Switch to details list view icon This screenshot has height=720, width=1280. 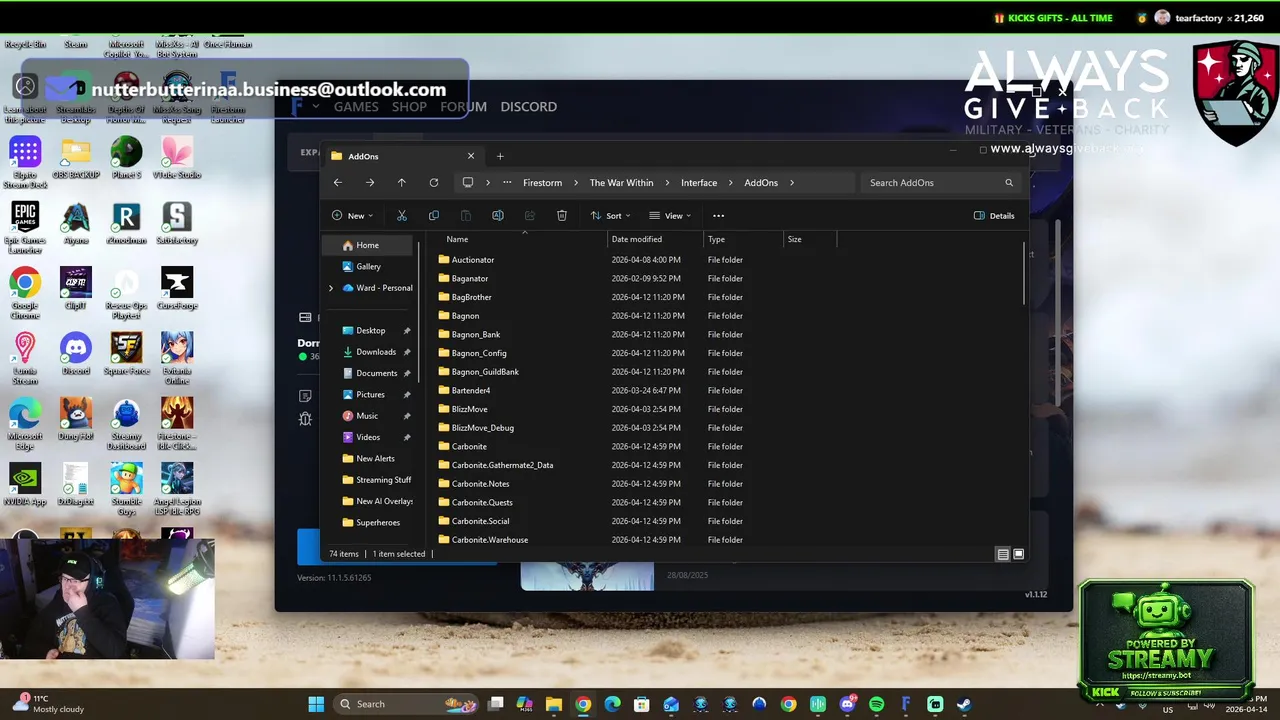pos(1003,554)
